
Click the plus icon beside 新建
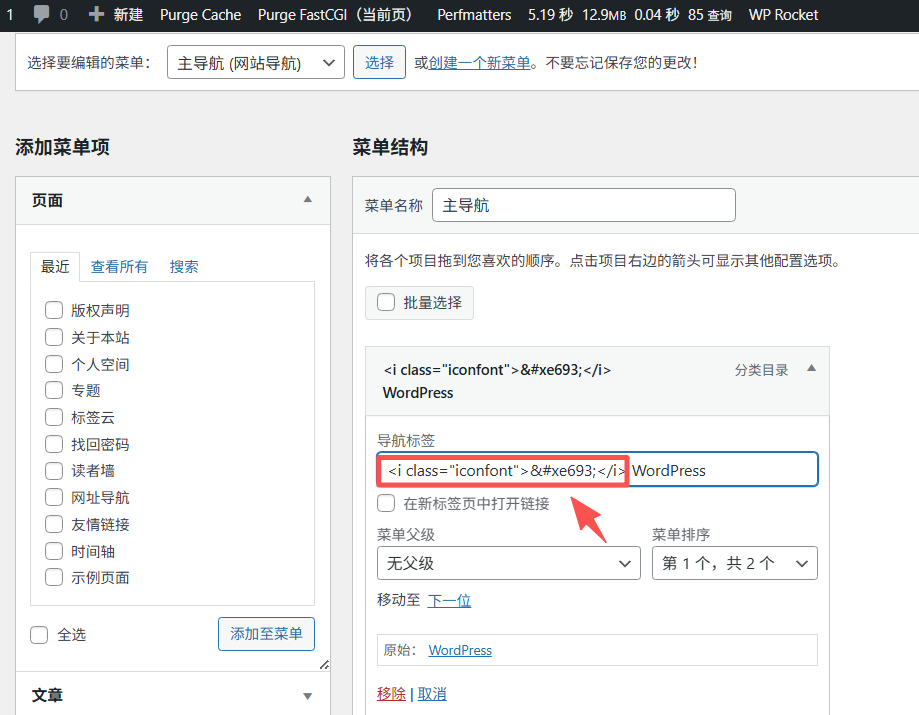(96, 15)
